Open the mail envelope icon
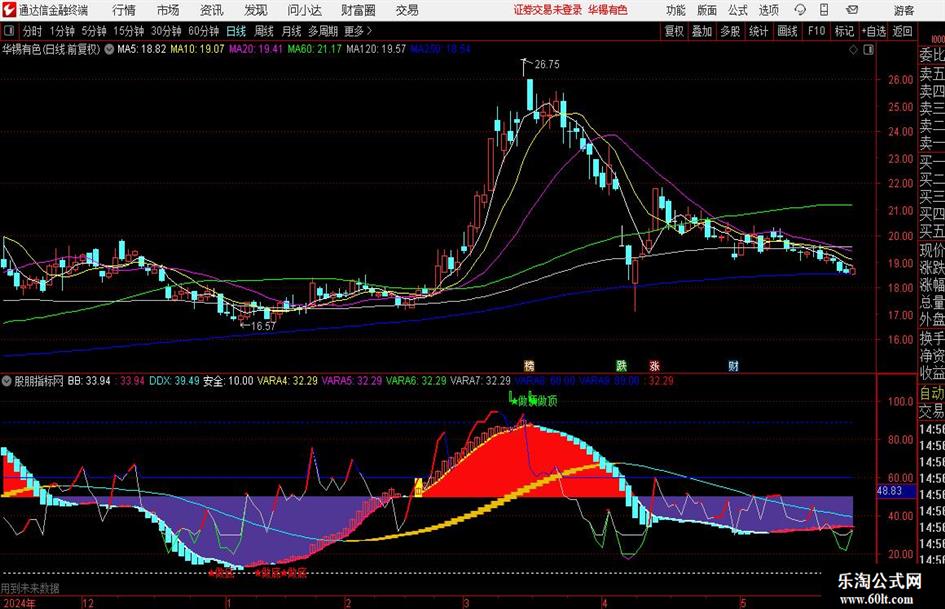The width and height of the screenshot is (945, 609). click(x=852, y=10)
